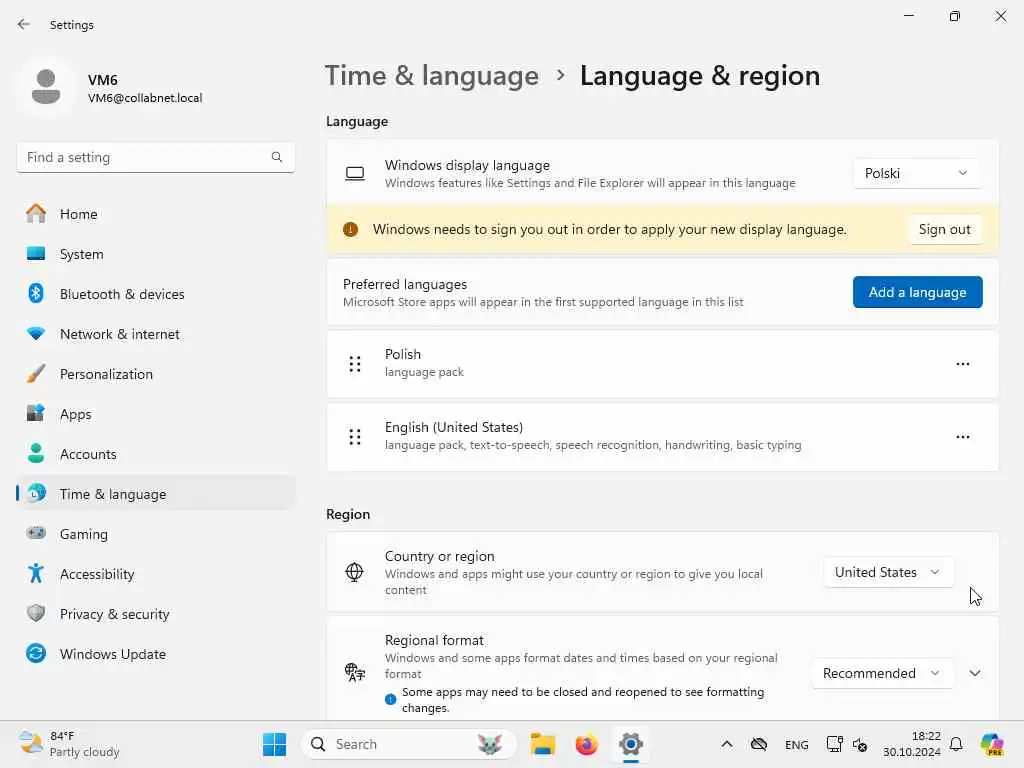
Task: Click the Windows Update sync icon
Action: 36,653
